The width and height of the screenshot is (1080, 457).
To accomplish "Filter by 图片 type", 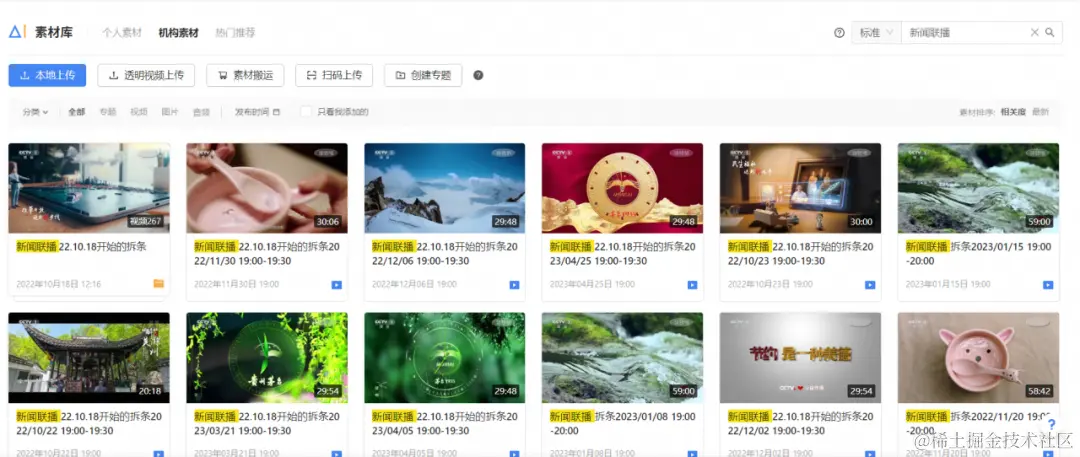I will click(170, 112).
